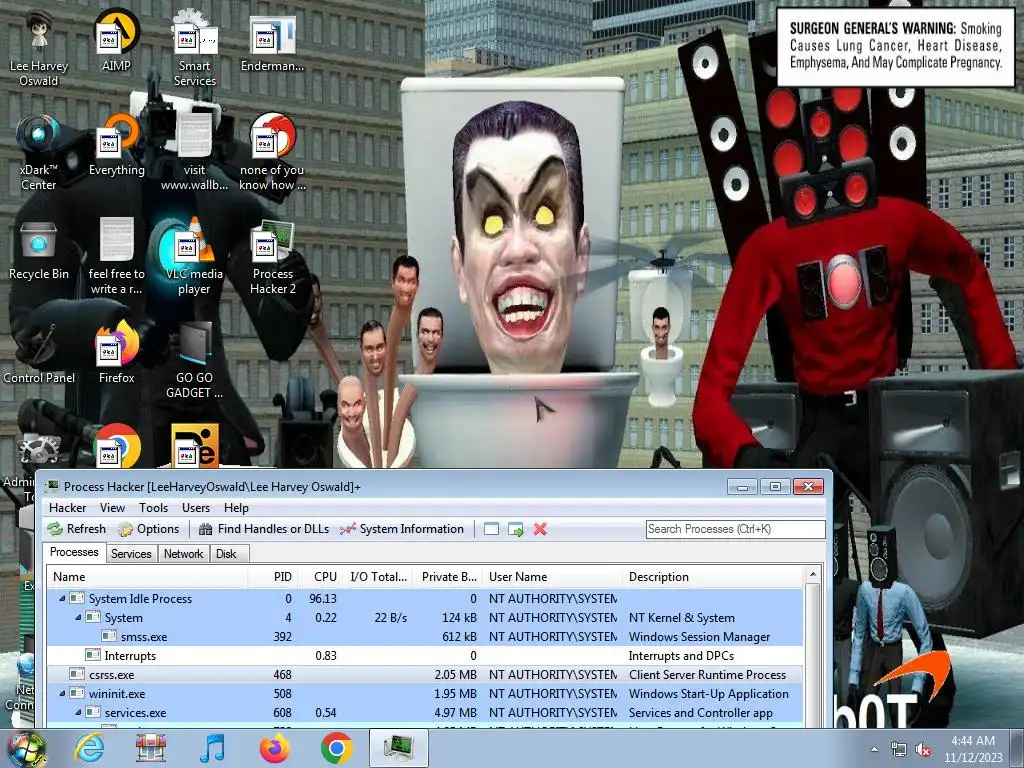Select the Everything desktop shortcut

[116, 145]
